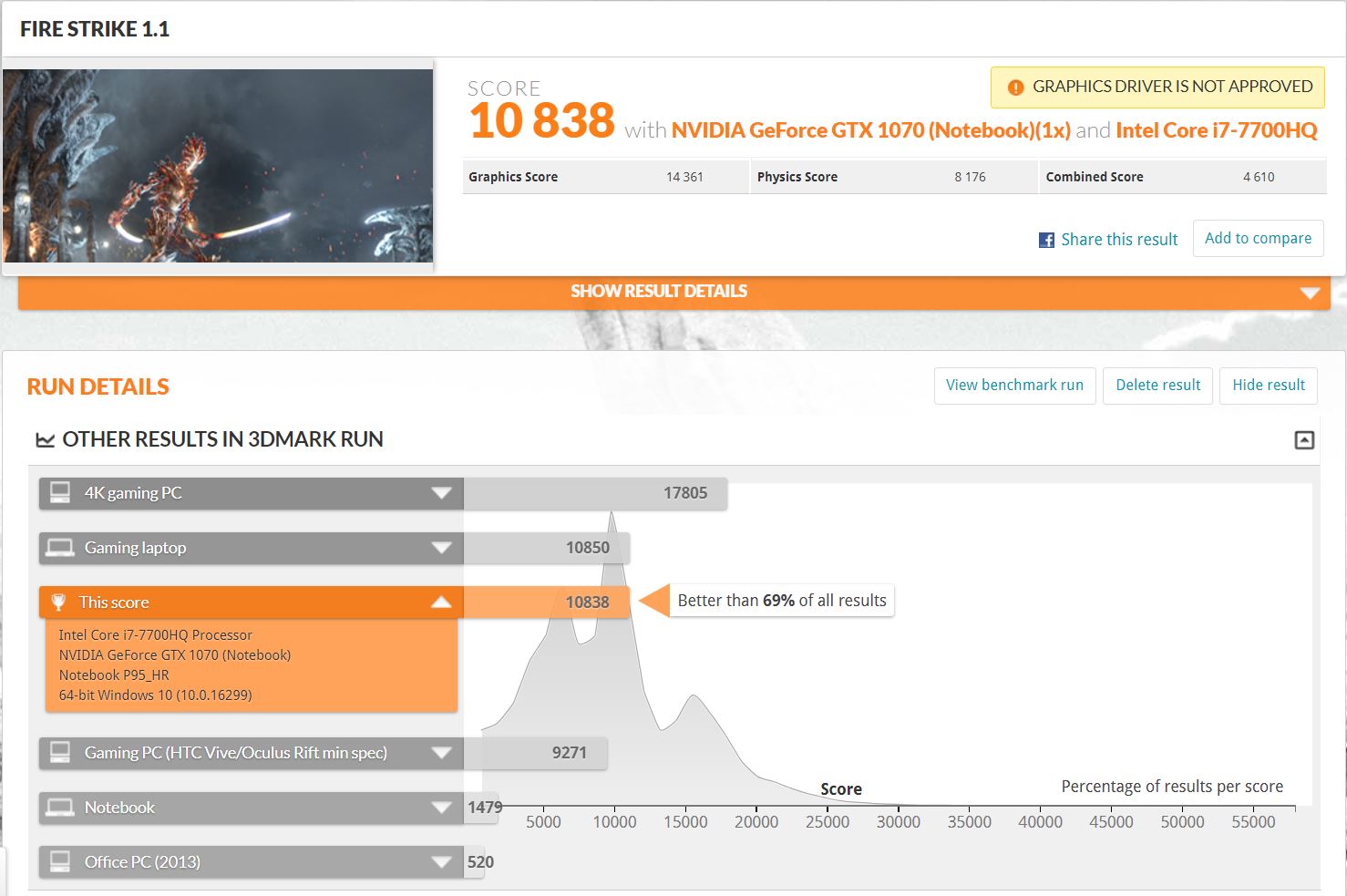
Task: Expand the Office PC (2013) row arrow
Action: [x=441, y=862]
